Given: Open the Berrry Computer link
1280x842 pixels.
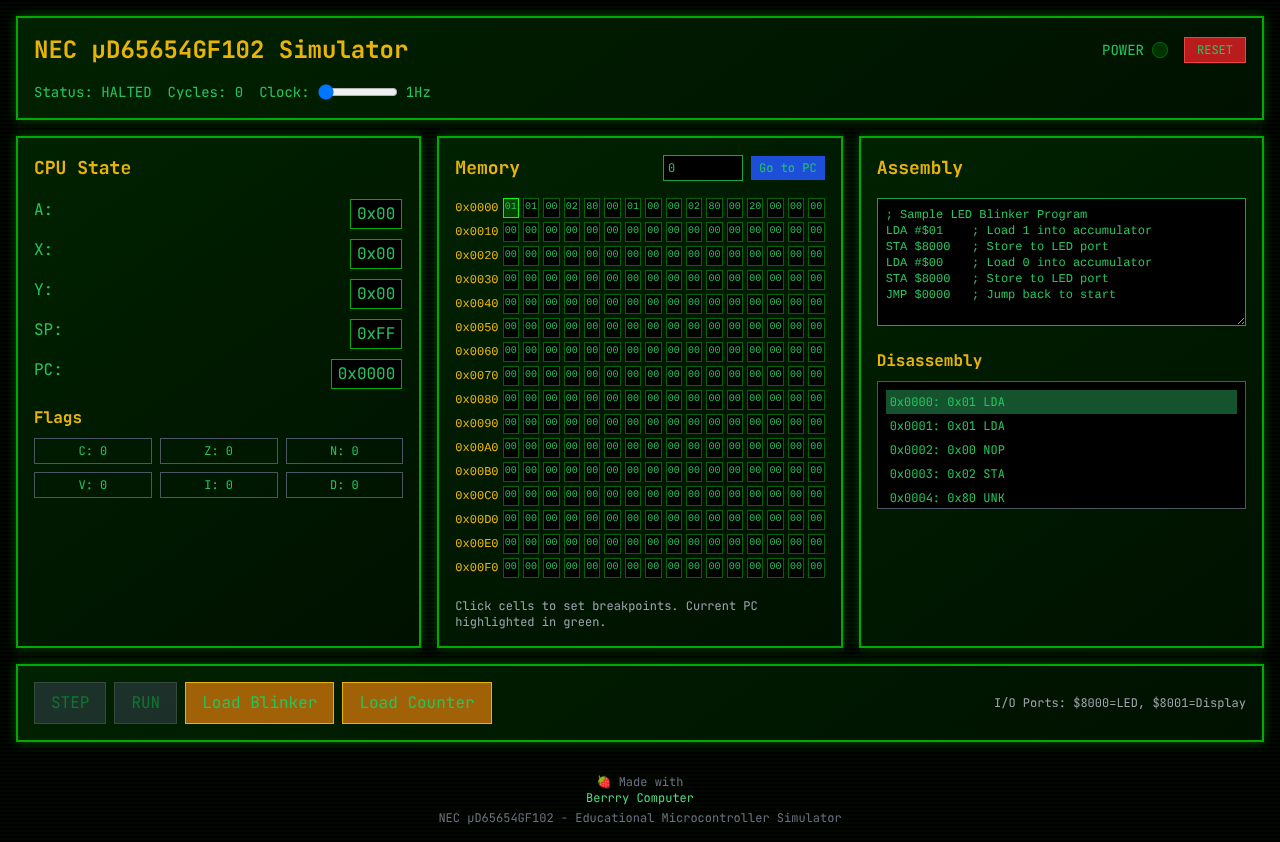Looking at the screenshot, I should [x=639, y=797].
